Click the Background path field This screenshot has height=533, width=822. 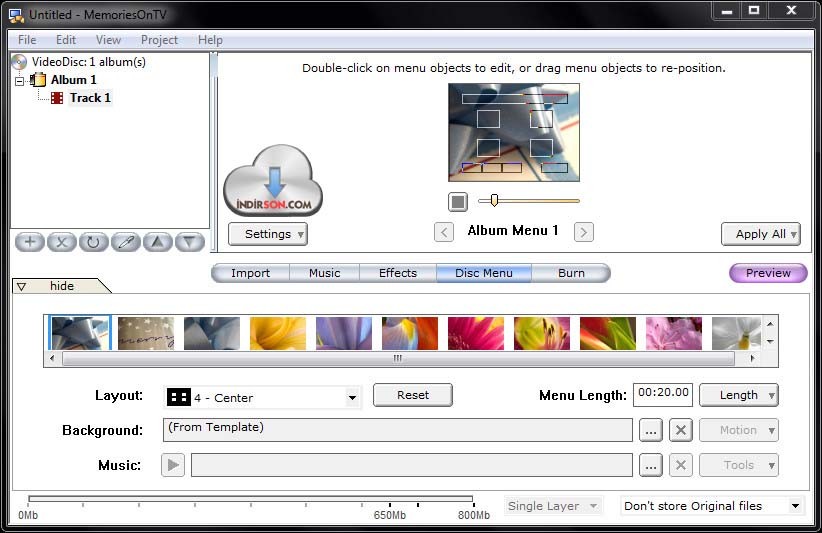point(398,430)
